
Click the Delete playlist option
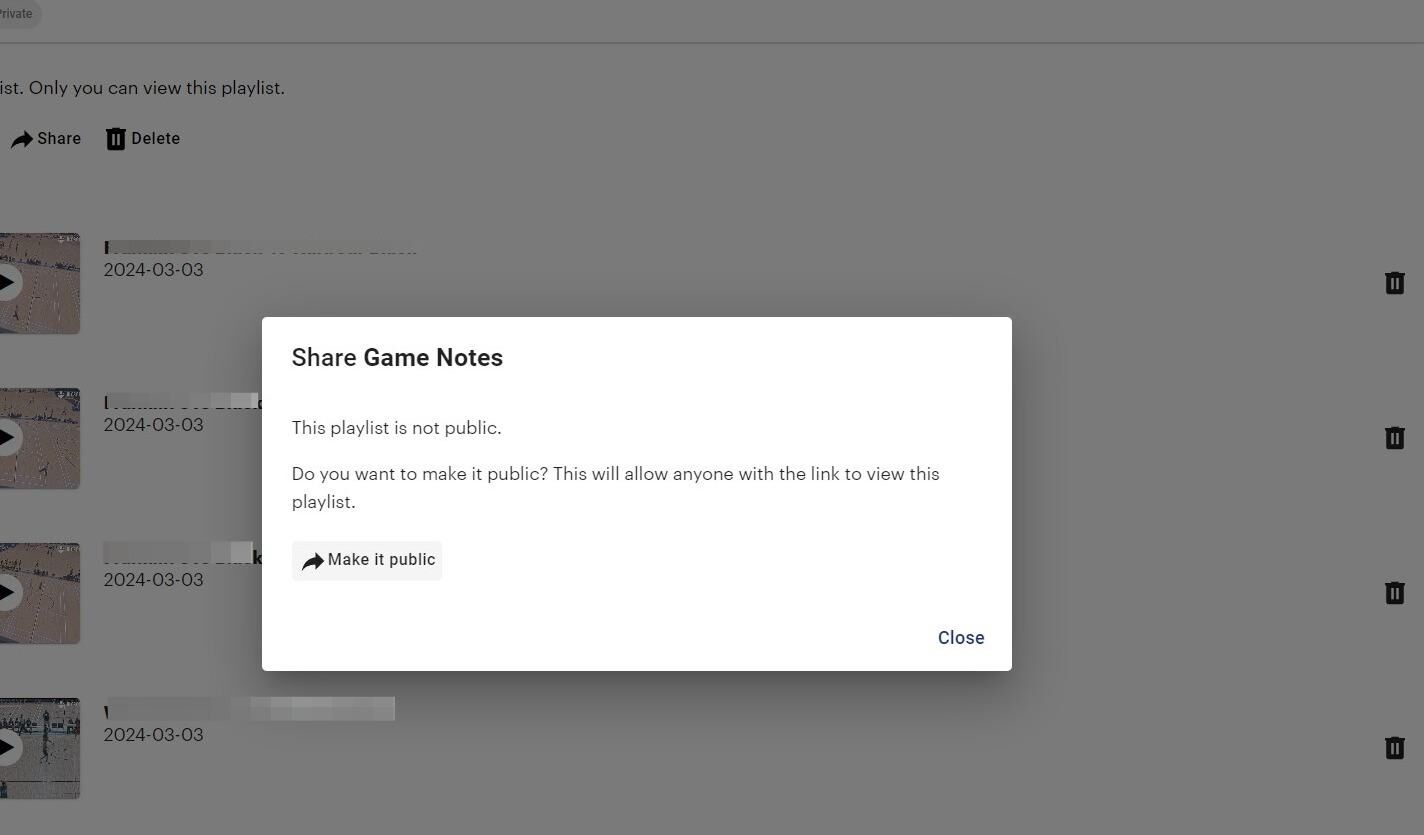[x=143, y=139]
